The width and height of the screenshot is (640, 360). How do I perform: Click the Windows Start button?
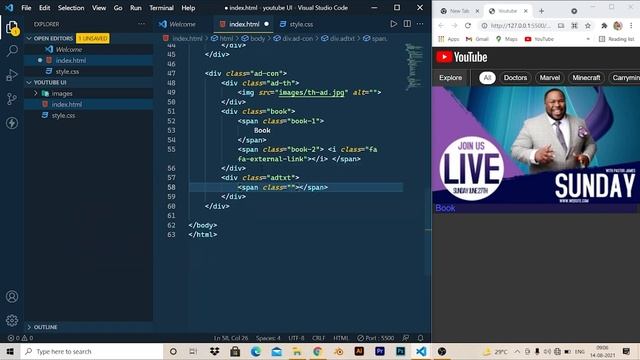click(10, 351)
